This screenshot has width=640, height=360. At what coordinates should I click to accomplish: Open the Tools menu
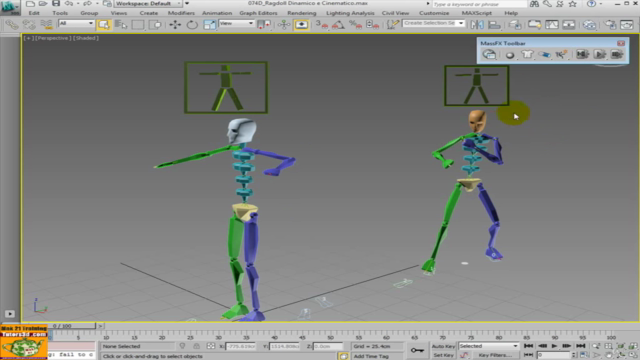click(60, 13)
